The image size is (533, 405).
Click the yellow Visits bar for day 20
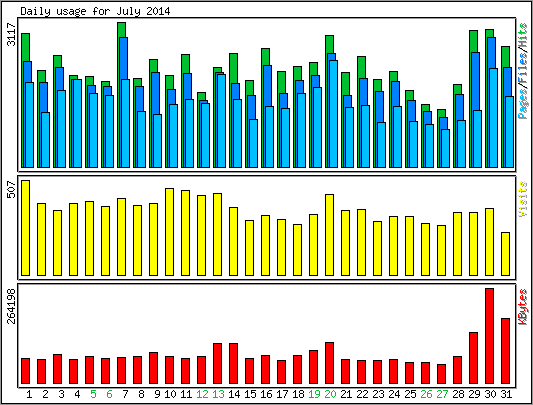[329, 235]
